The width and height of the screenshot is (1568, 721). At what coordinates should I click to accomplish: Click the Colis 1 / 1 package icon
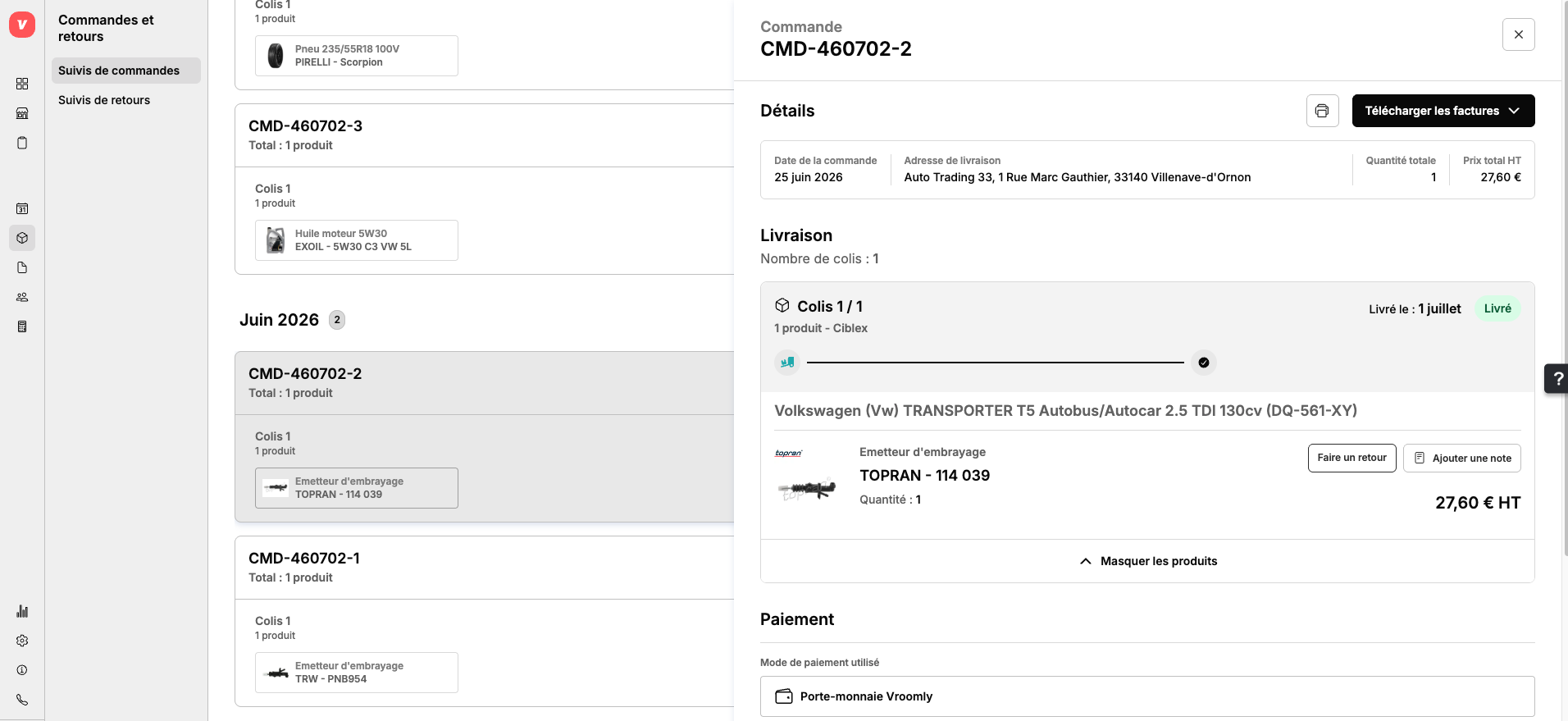(782, 306)
